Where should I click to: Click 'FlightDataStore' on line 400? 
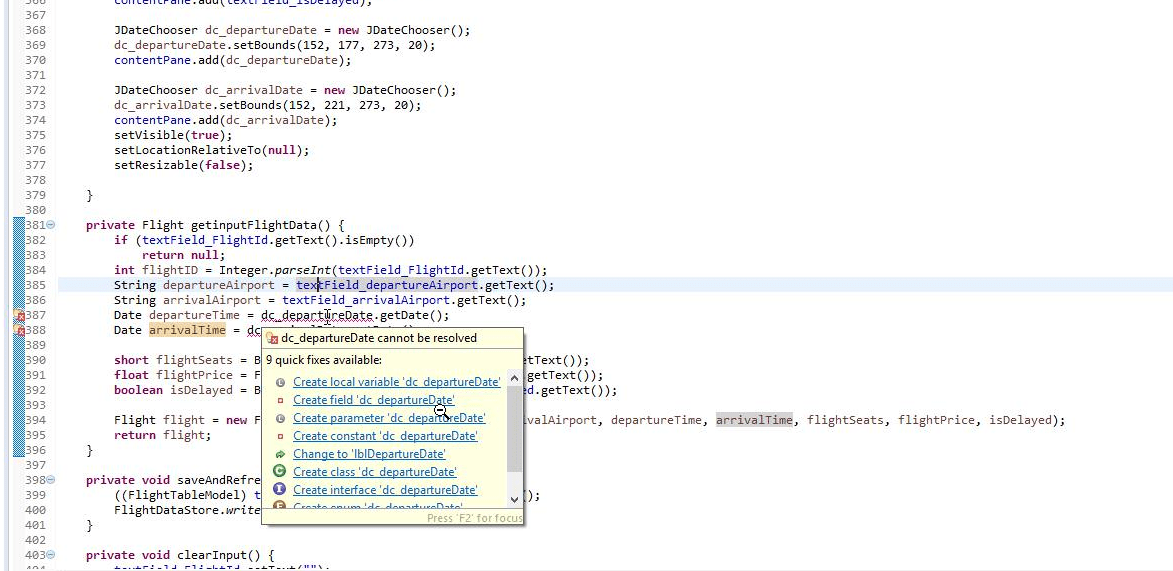[166, 510]
